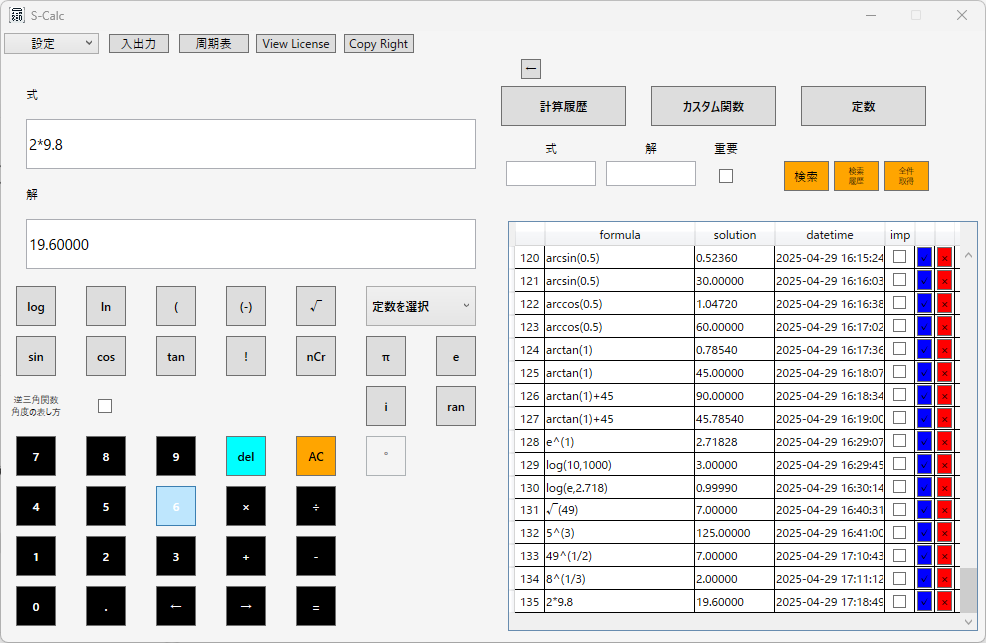This screenshot has width=986, height=643.
Task: Click the 解 search filter field
Action: pos(651,173)
